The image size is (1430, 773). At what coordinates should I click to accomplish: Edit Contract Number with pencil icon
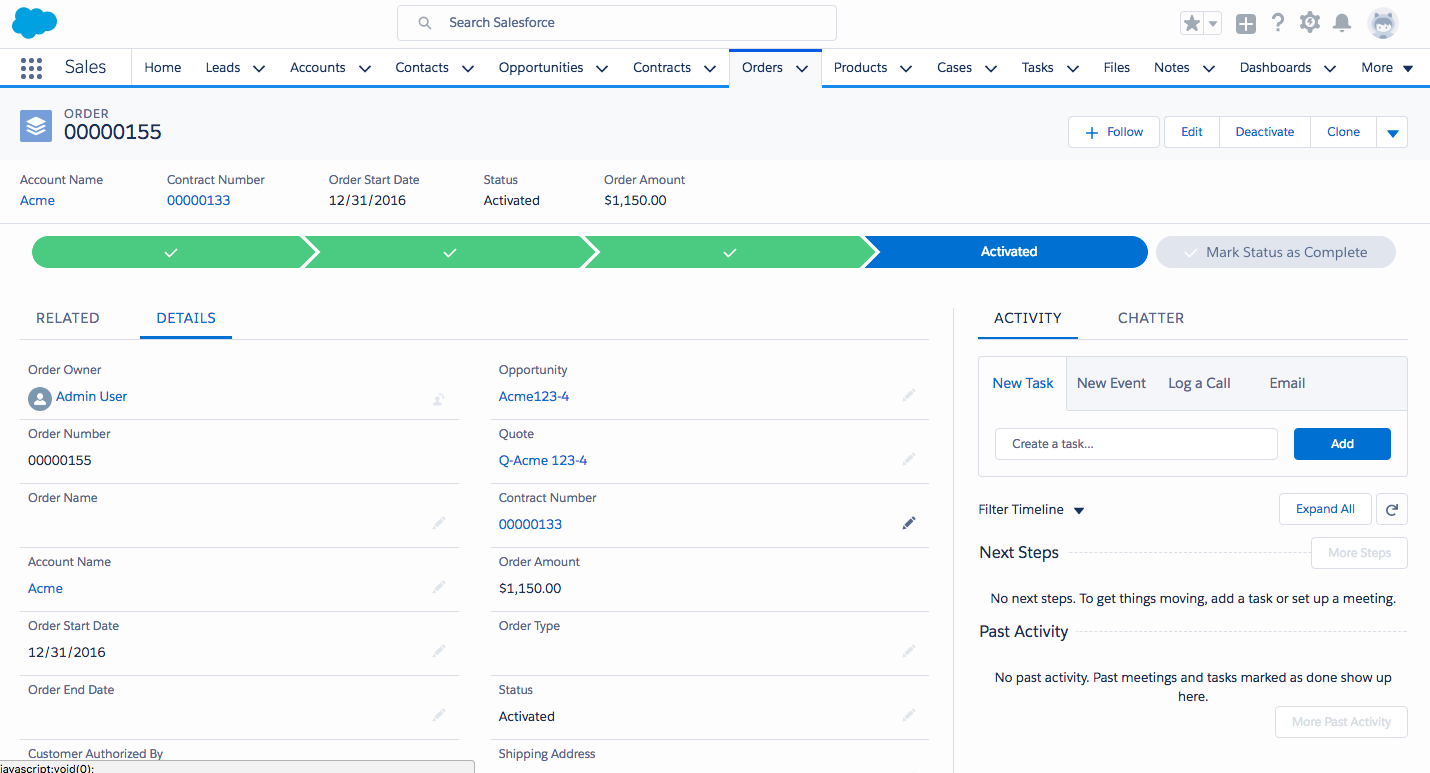(x=909, y=523)
